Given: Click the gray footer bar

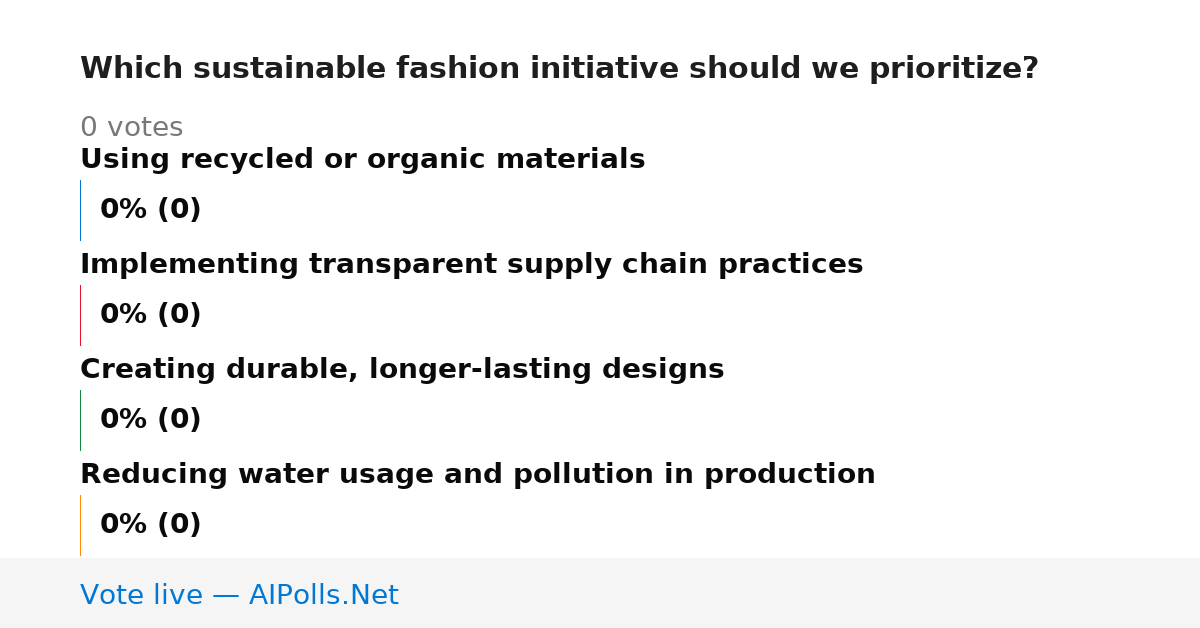Looking at the screenshot, I should click(x=600, y=593).
